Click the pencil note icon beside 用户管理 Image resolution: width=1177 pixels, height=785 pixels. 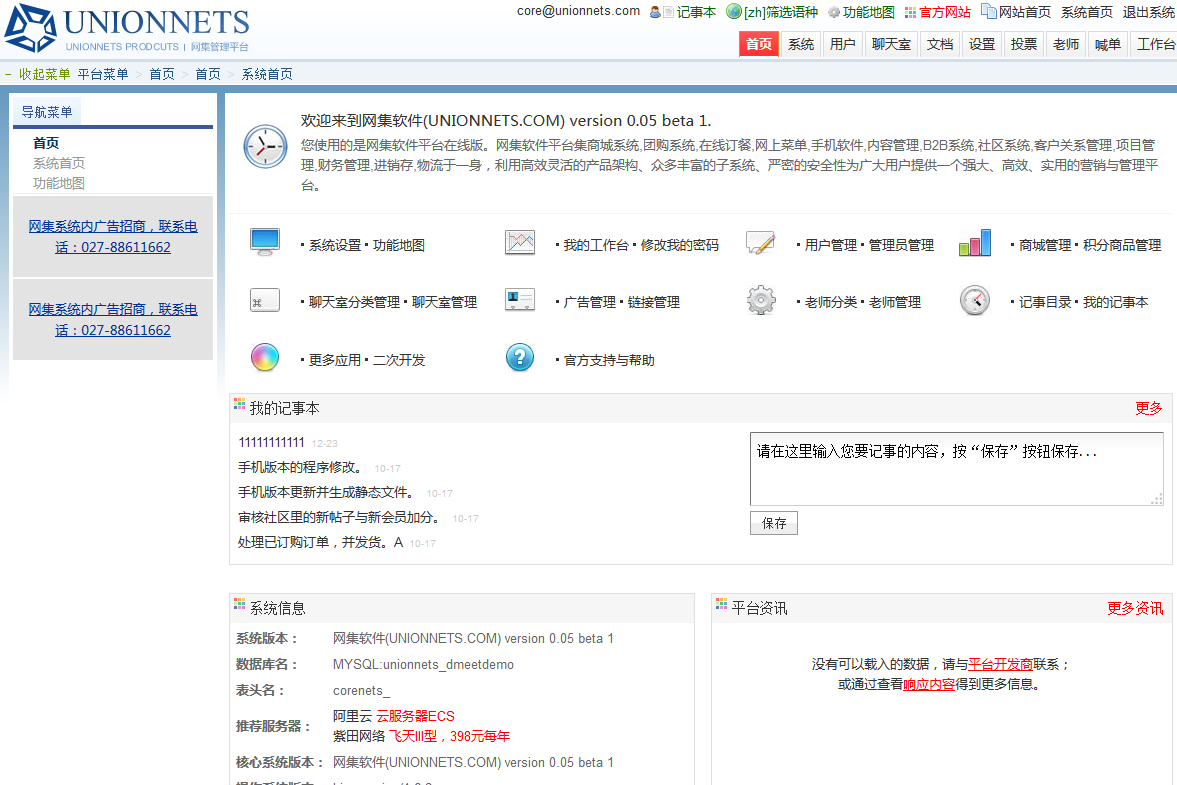(x=761, y=243)
